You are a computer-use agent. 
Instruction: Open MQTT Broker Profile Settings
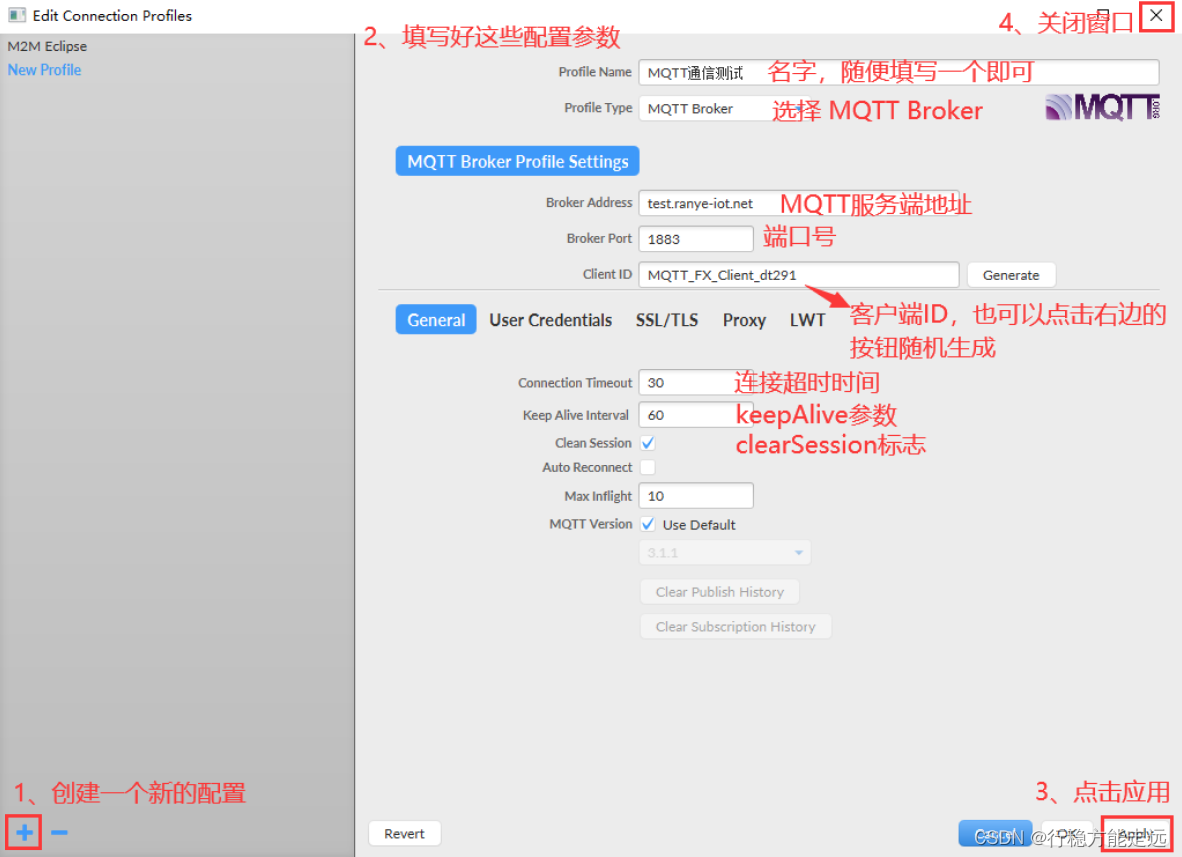coord(517,160)
